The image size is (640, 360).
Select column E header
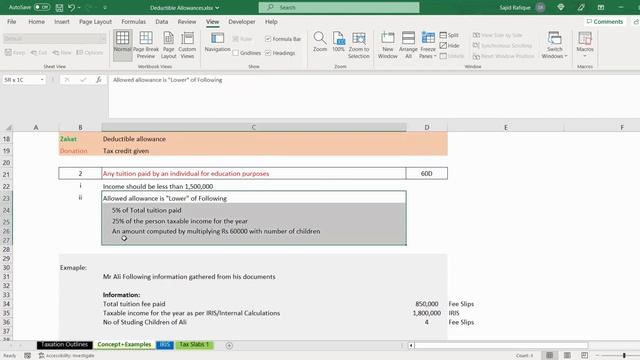pos(505,127)
